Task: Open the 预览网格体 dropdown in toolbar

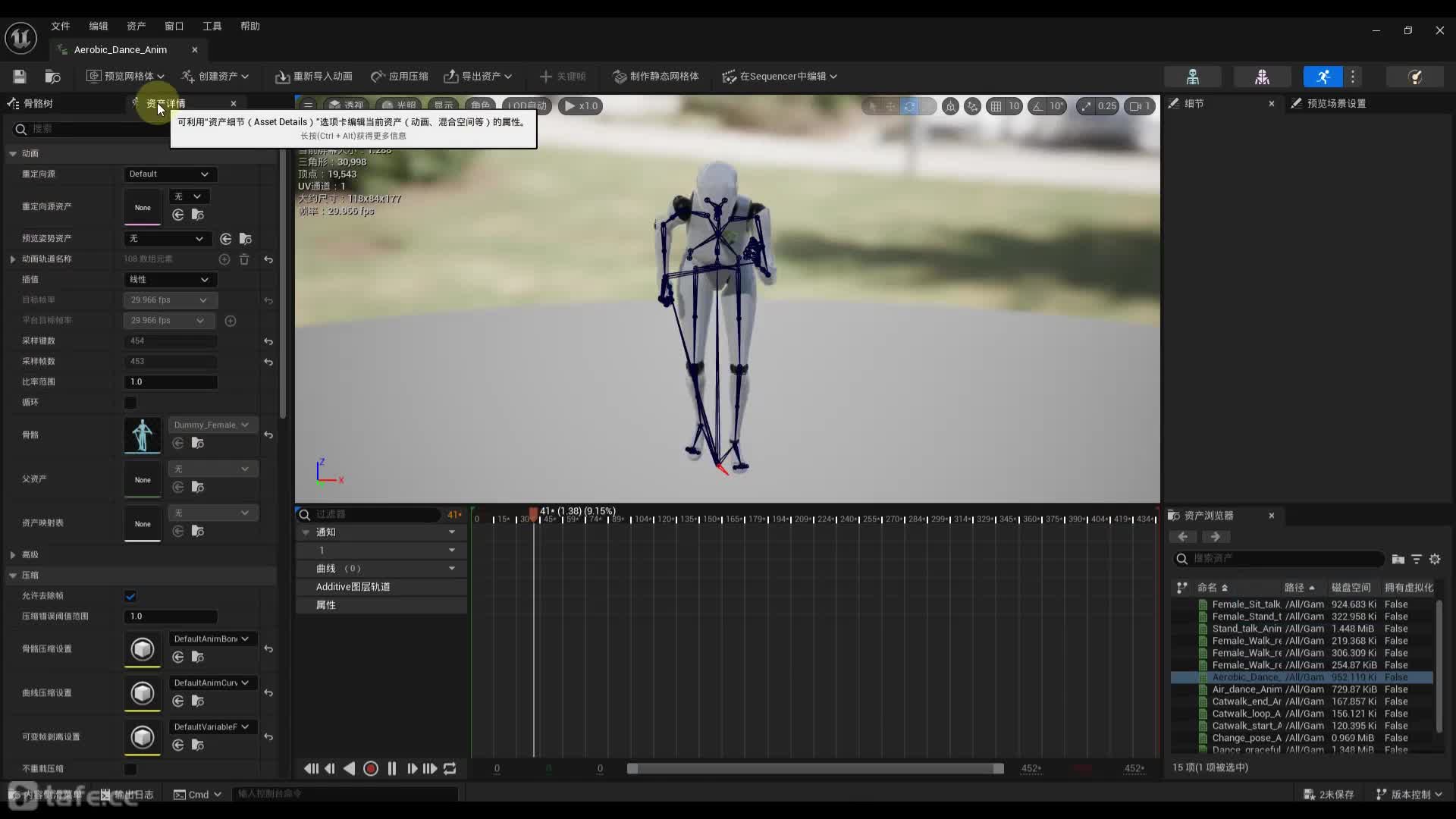Action: [125, 76]
